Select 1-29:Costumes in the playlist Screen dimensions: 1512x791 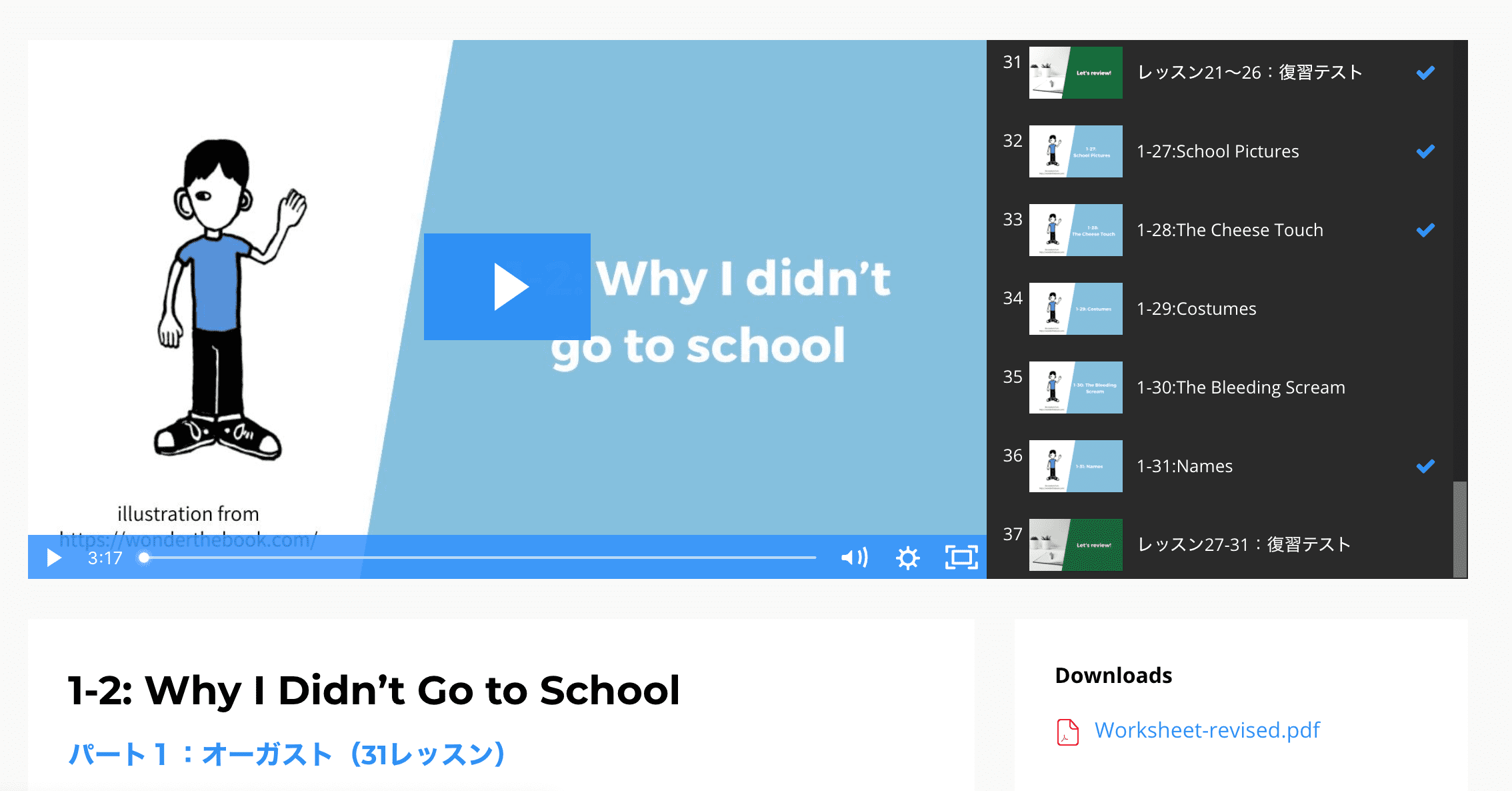1196,309
